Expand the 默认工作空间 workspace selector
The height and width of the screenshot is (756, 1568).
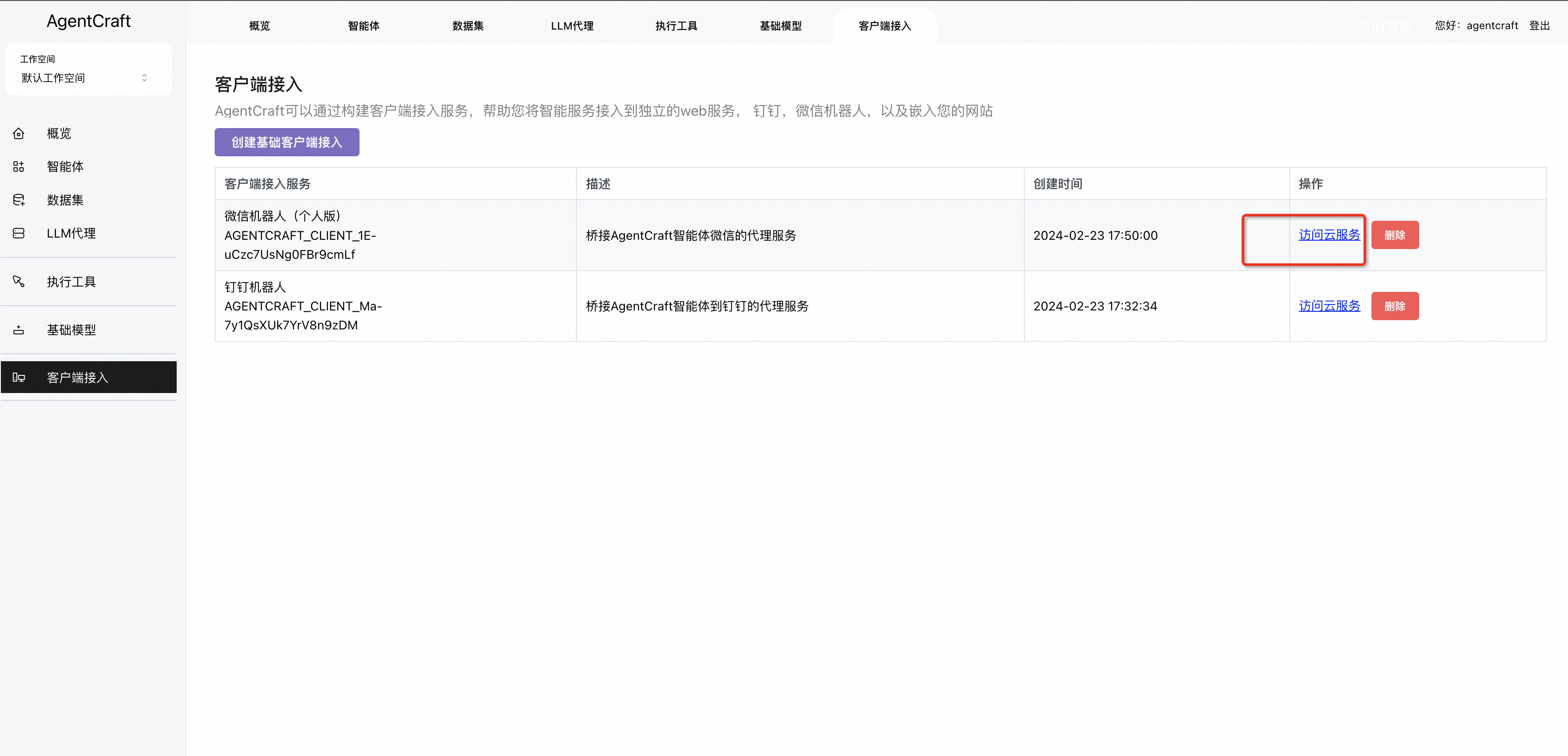(x=88, y=78)
